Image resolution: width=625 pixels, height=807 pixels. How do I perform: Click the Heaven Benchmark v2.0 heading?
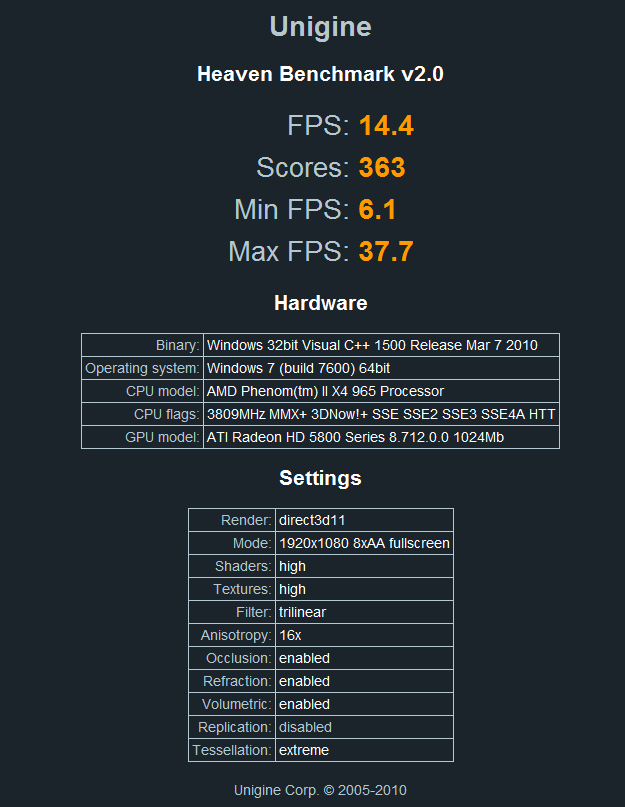tap(320, 74)
